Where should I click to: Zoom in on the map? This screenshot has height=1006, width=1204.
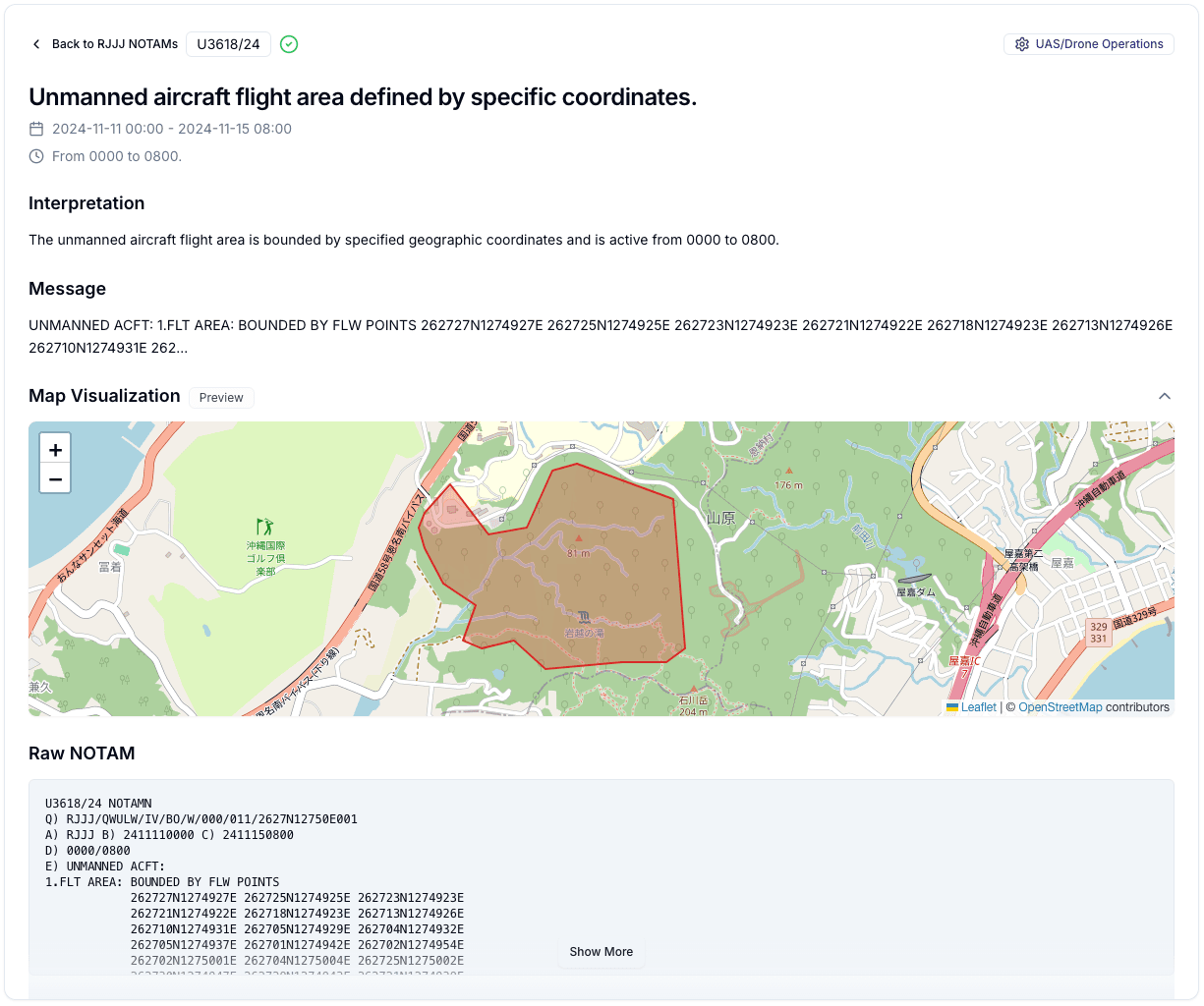click(55, 450)
